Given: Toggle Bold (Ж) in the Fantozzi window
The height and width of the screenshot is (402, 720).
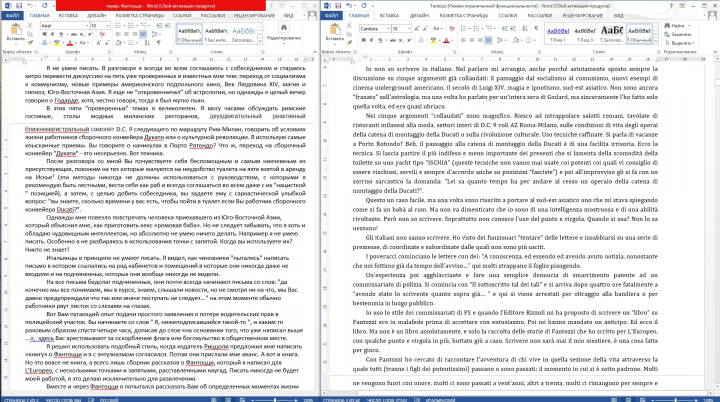Looking at the screenshot, I should point(364,40).
